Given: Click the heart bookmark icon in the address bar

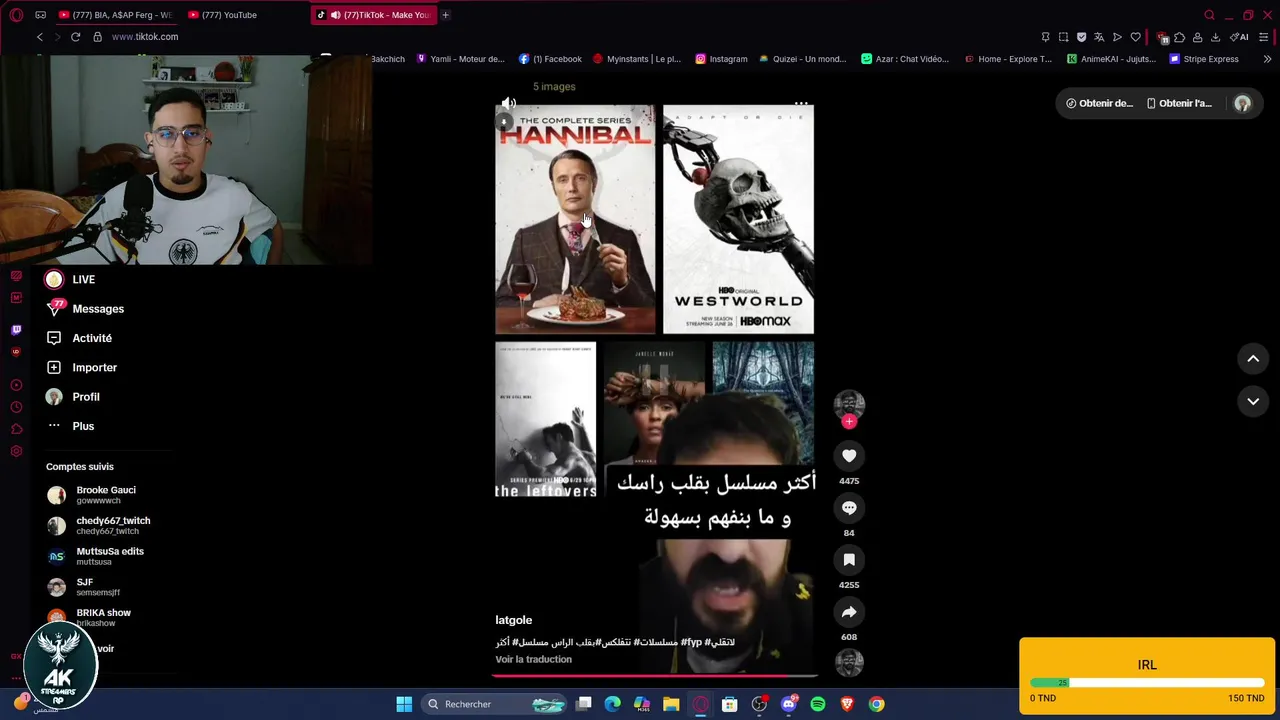Looking at the screenshot, I should (1135, 37).
